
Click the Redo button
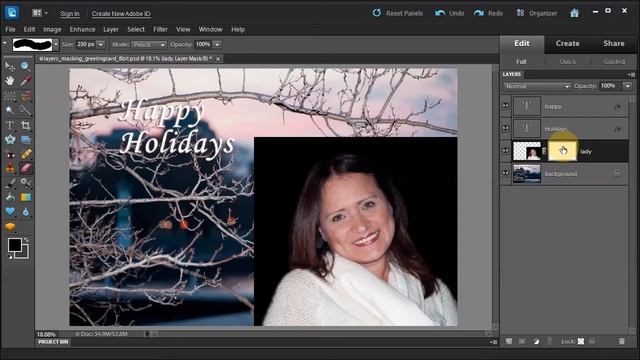(x=488, y=13)
